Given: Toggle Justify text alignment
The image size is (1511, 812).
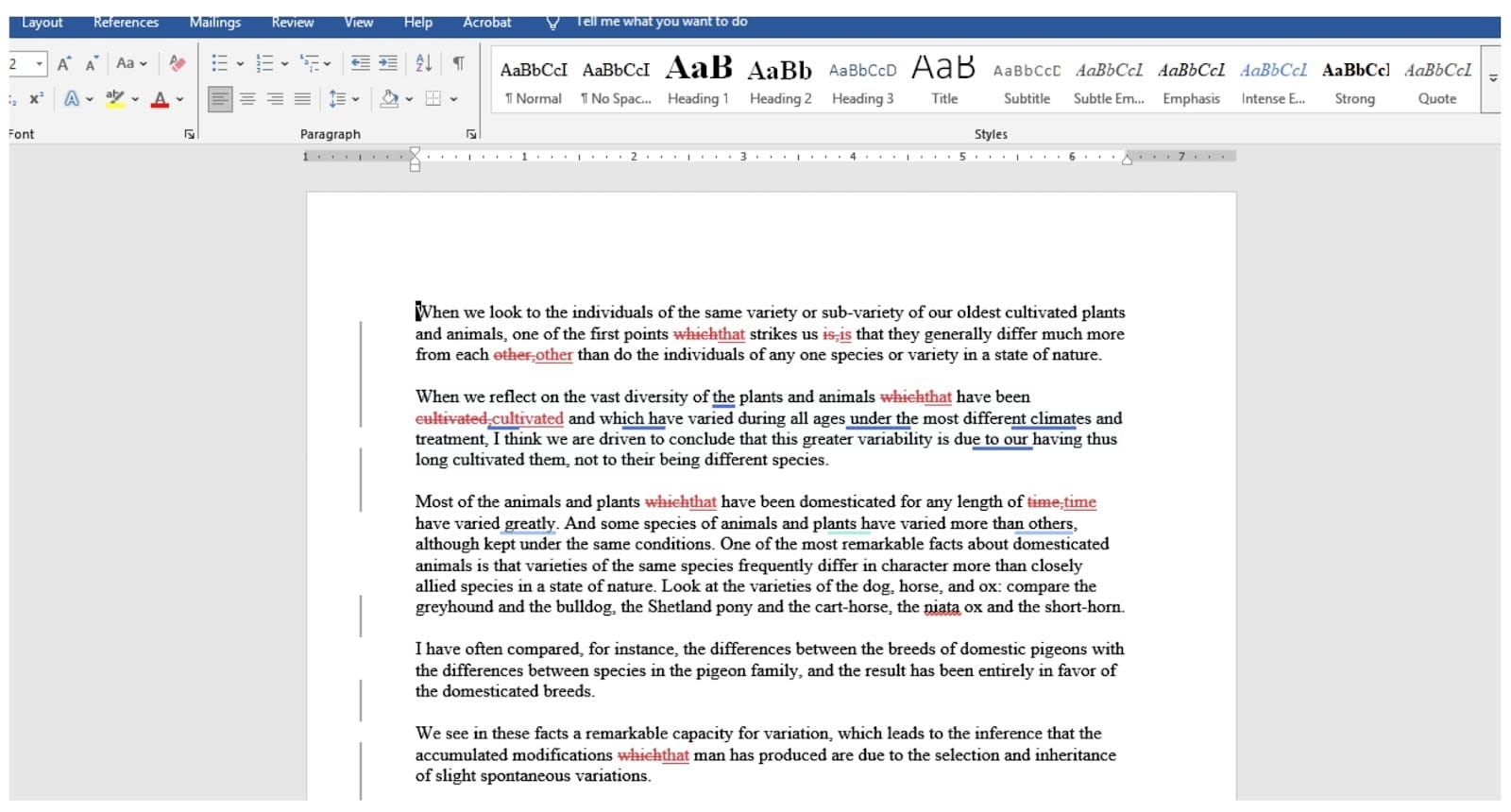Looking at the screenshot, I should (302, 98).
